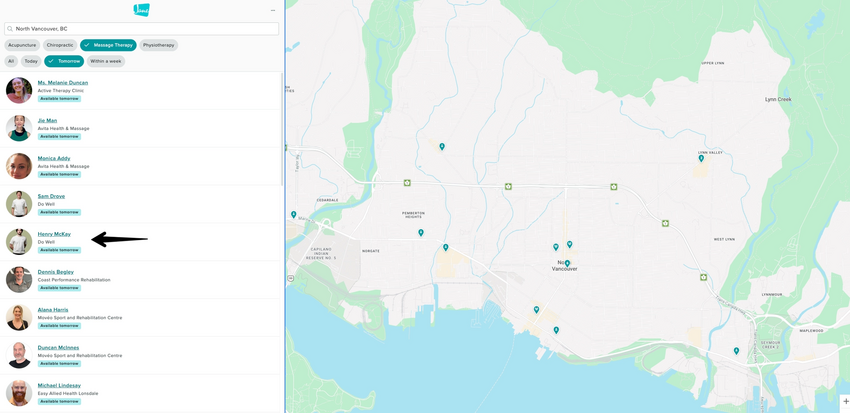Open Henry McKay's practitioner link
The image size is (850, 413).
pos(54,234)
